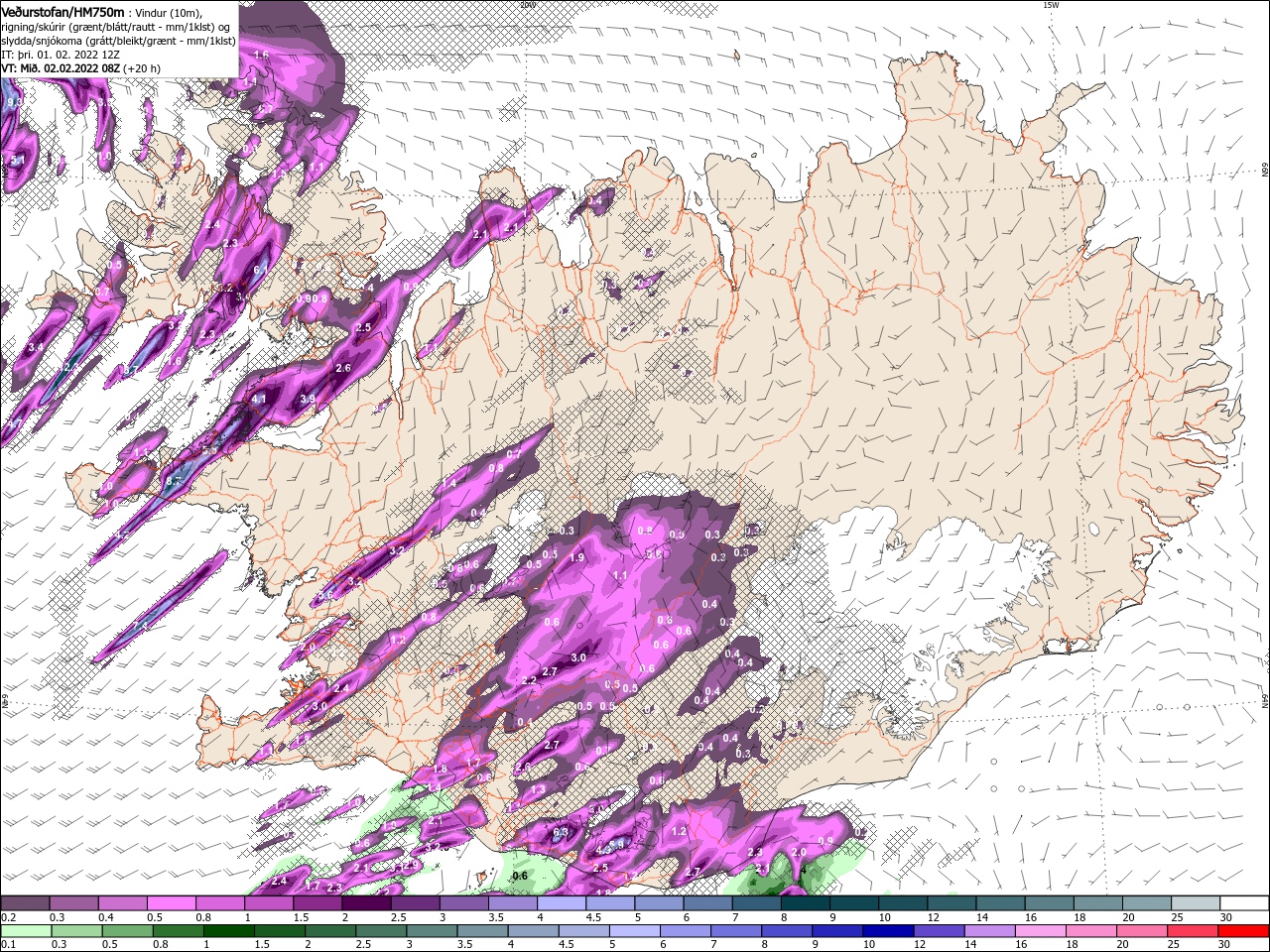Click the 25 label of the lower scale
The height and width of the screenshot is (952, 1270).
tap(1176, 945)
